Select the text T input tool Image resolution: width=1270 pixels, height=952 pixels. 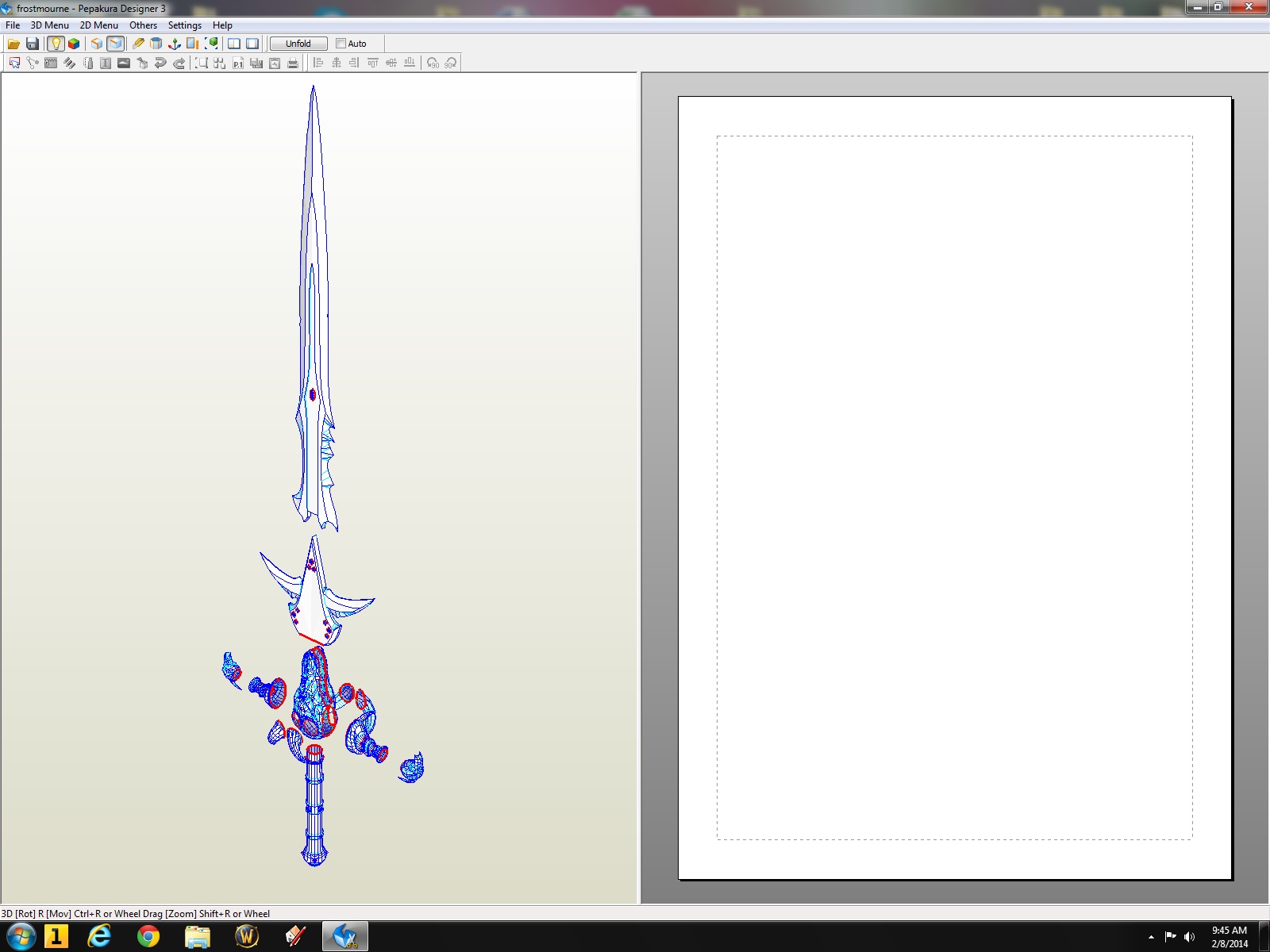point(106,63)
